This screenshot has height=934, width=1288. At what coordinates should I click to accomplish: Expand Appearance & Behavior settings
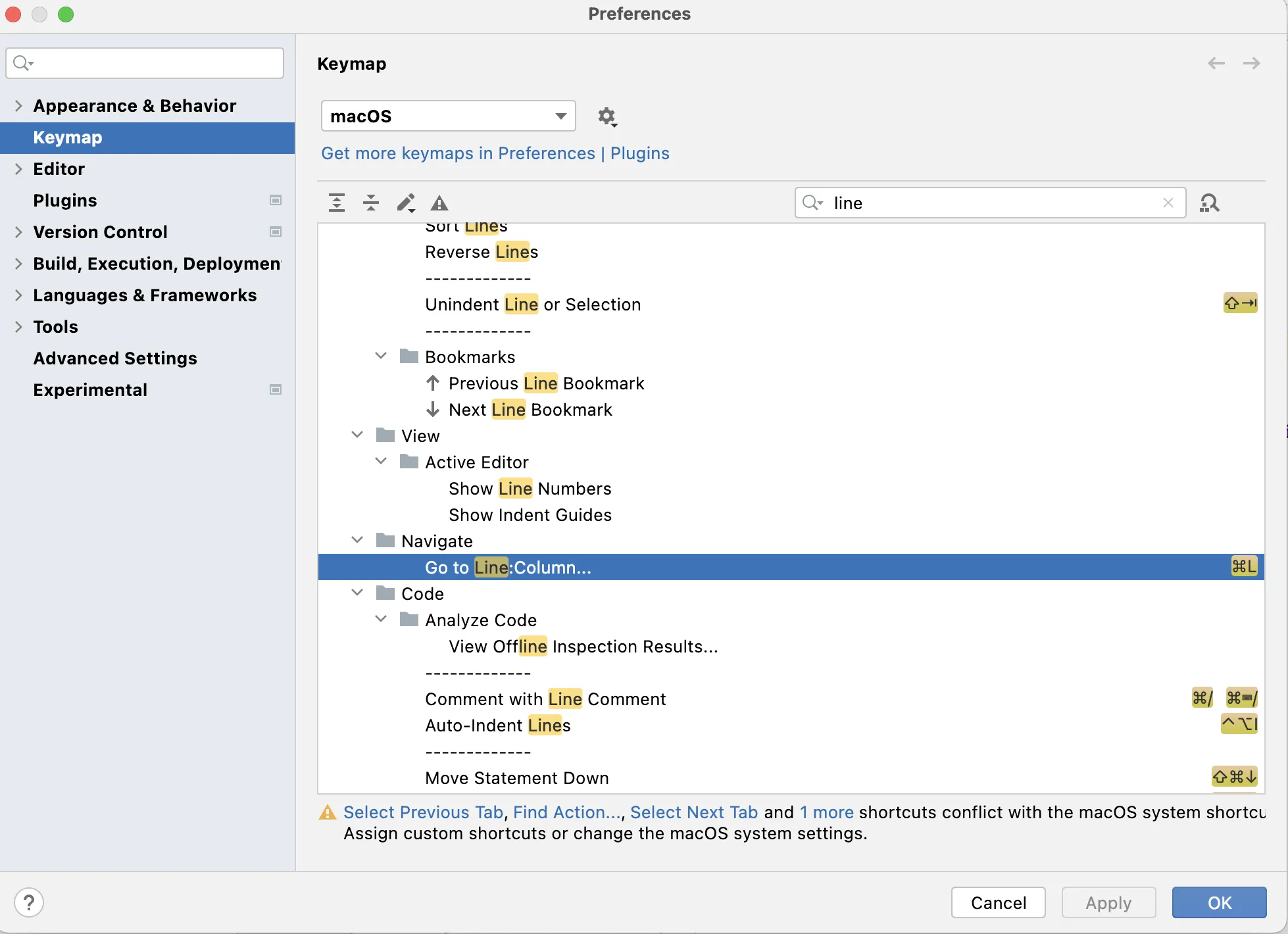point(18,106)
